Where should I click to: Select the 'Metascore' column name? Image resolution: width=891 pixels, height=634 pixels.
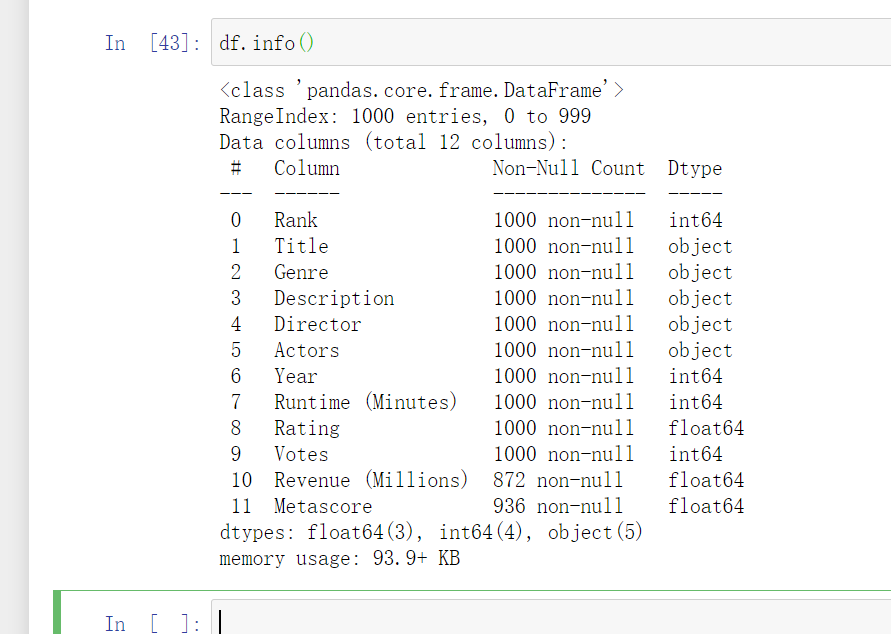[323, 507]
